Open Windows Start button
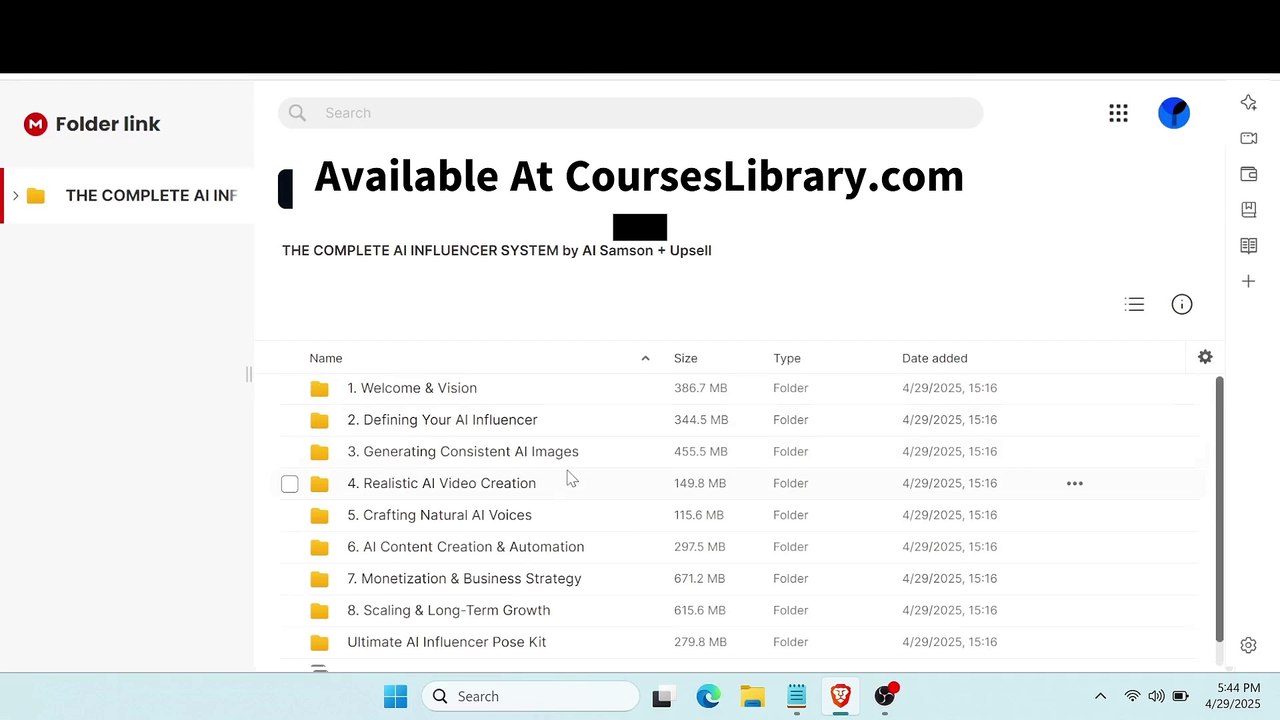Viewport: 1280px width, 720px height. [395, 696]
